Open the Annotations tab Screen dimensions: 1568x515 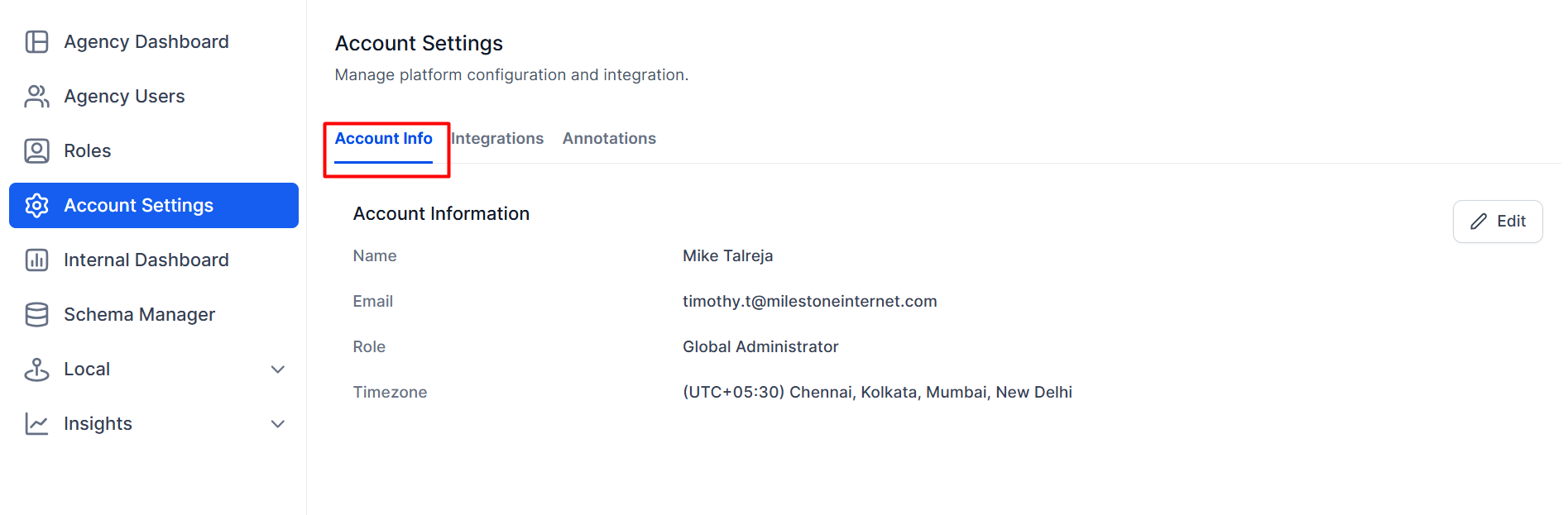pyautogui.click(x=609, y=139)
